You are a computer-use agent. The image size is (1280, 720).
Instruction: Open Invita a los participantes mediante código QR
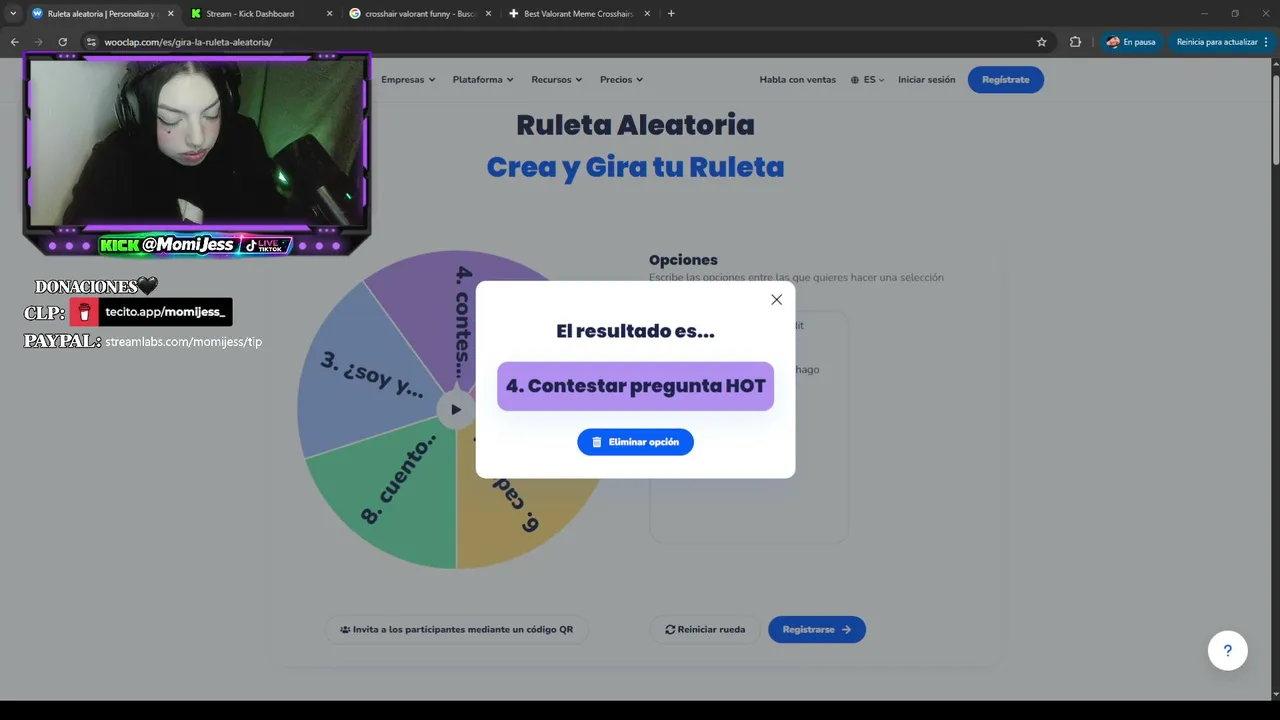click(x=456, y=630)
